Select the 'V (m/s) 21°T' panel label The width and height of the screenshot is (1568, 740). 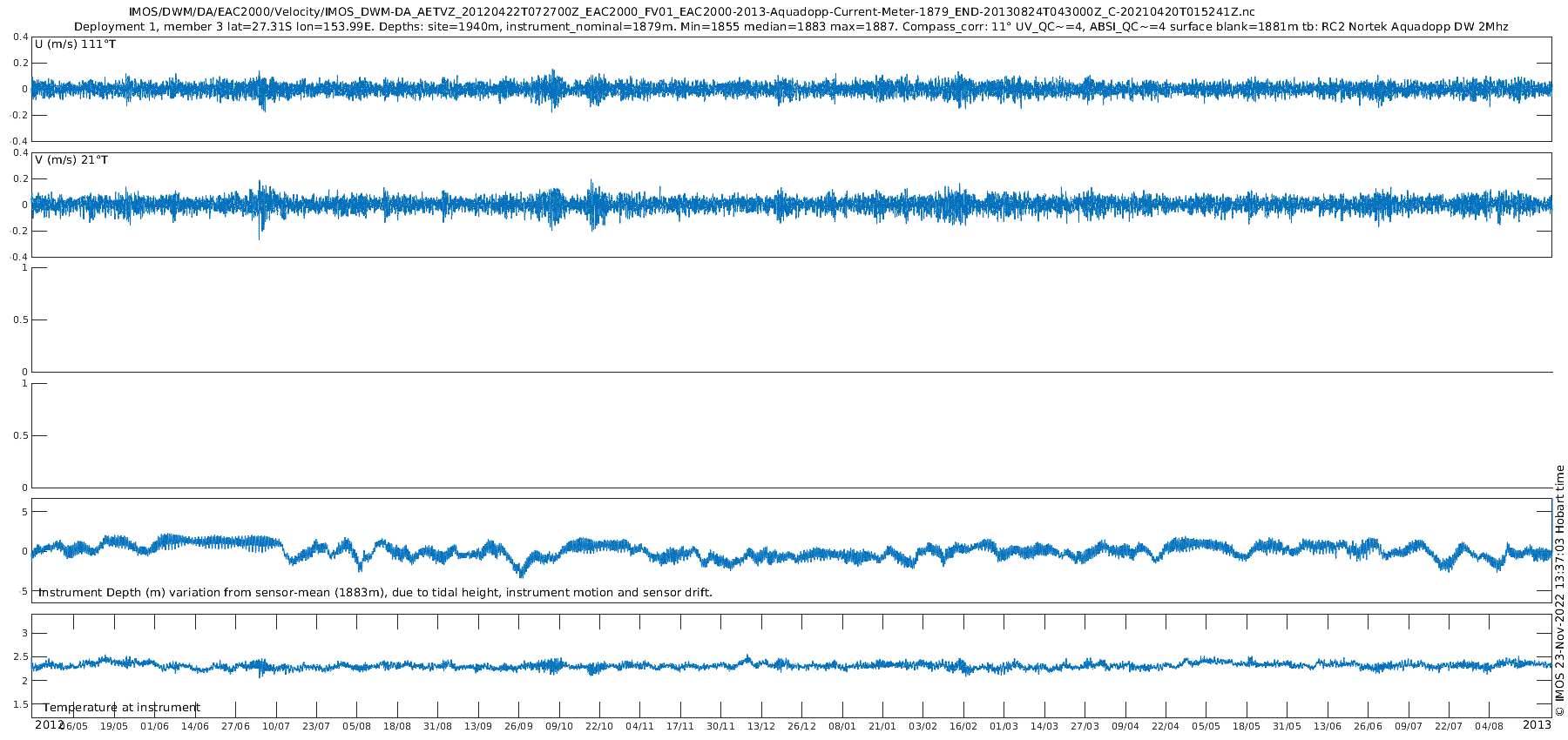[71, 160]
